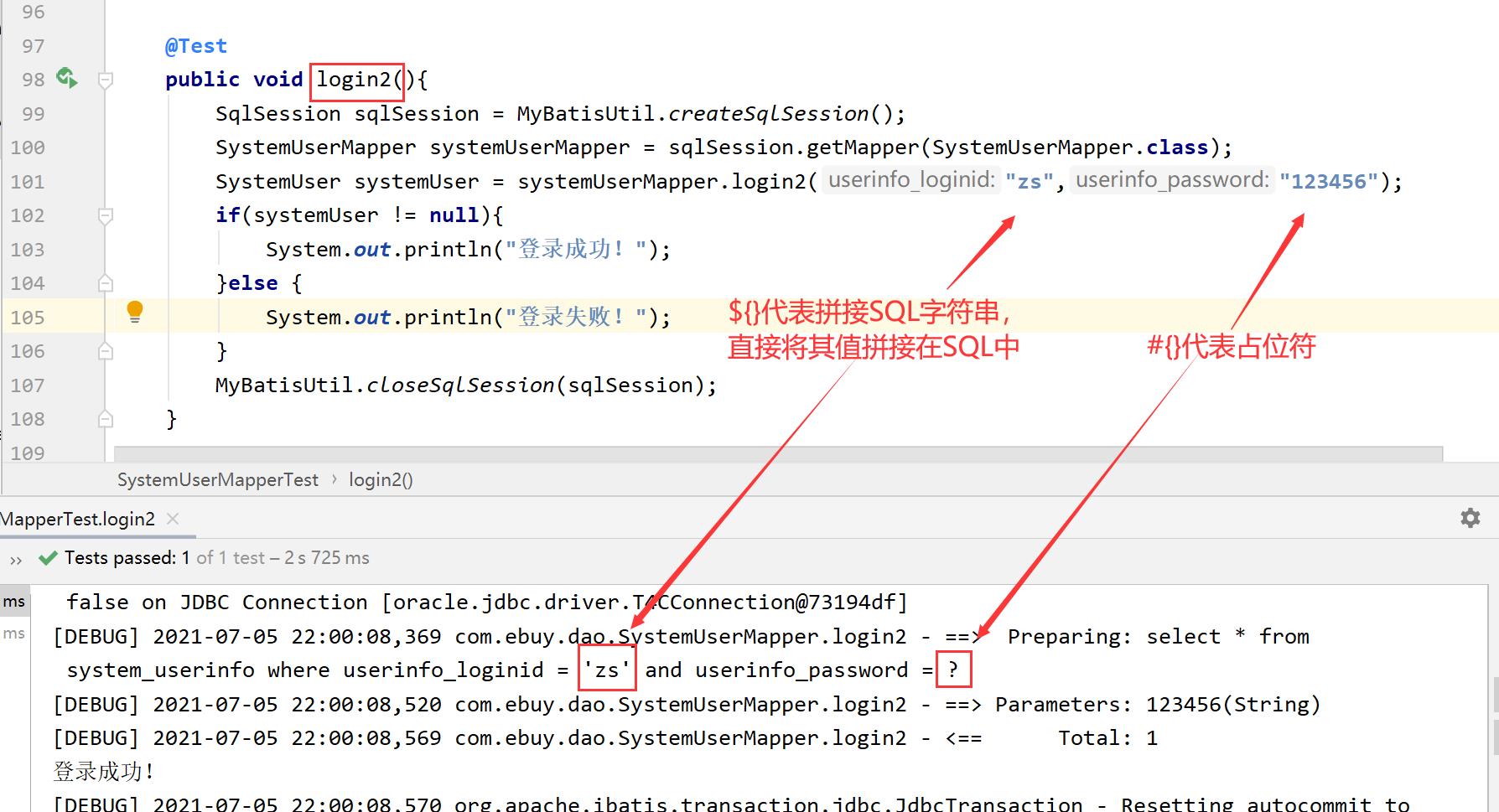
Task: Click the userinfo_password parameter hint
Action: [x=1172, y=180]
